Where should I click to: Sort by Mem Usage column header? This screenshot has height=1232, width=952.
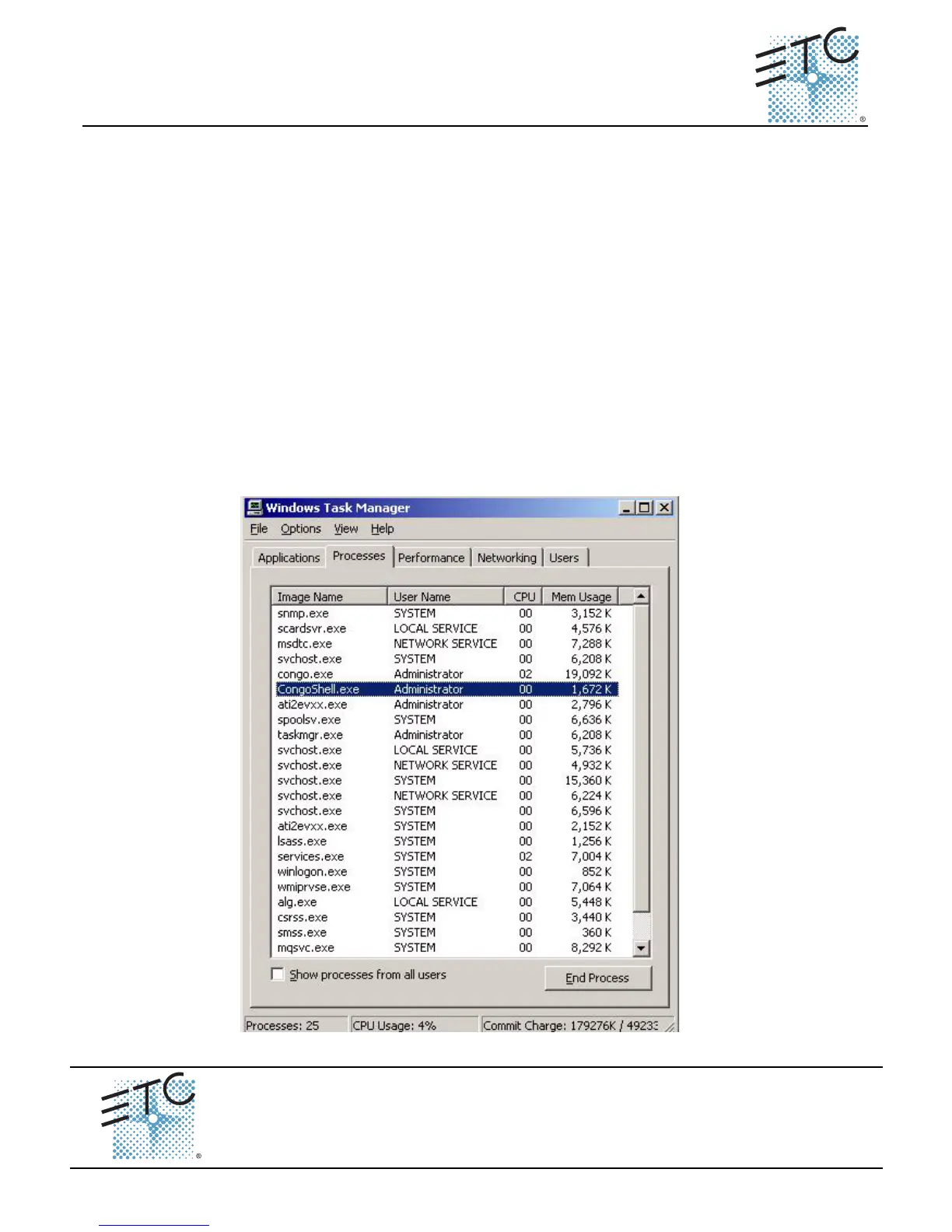click(580, 597)
